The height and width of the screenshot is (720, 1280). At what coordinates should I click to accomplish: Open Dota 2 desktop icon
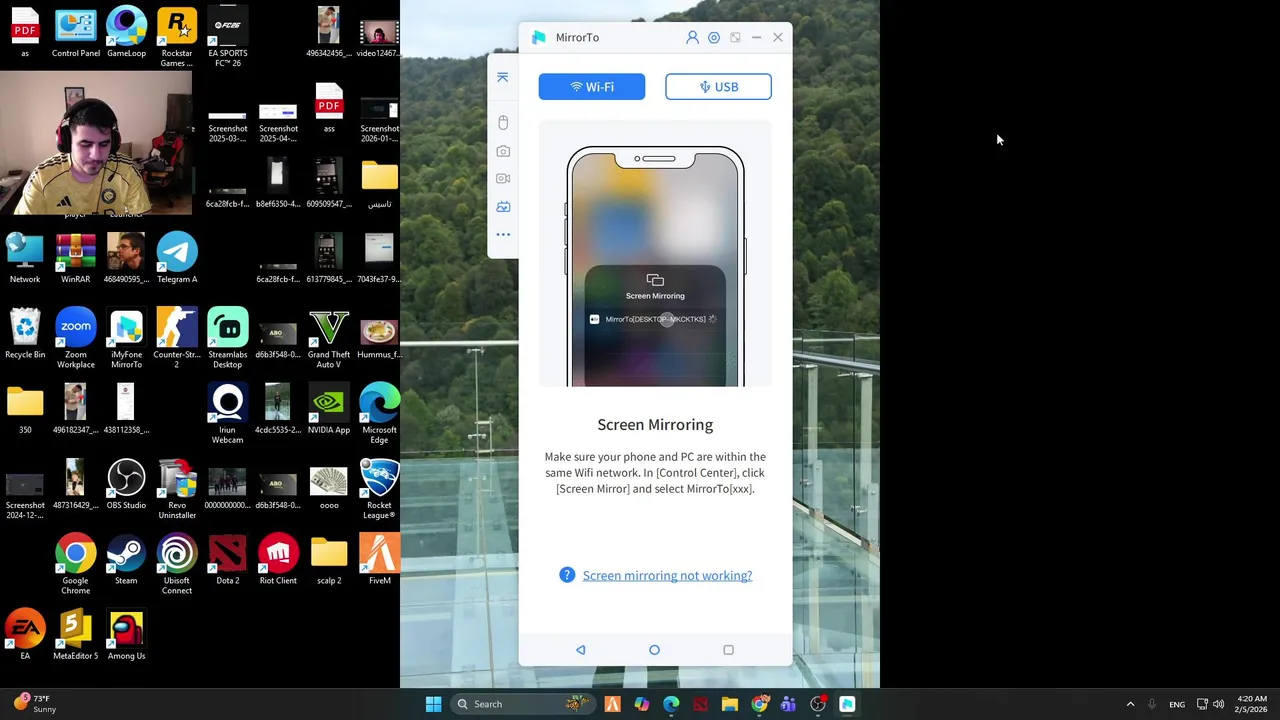coord(227,560)
